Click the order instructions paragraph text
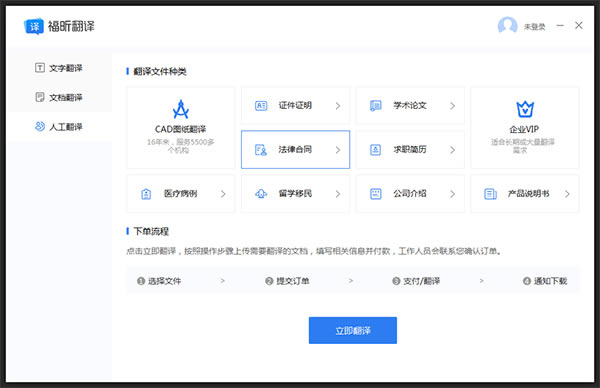Image resolution: width=600 pixels, height=388 pixels. pyautogui.click(x=314, y=251)
